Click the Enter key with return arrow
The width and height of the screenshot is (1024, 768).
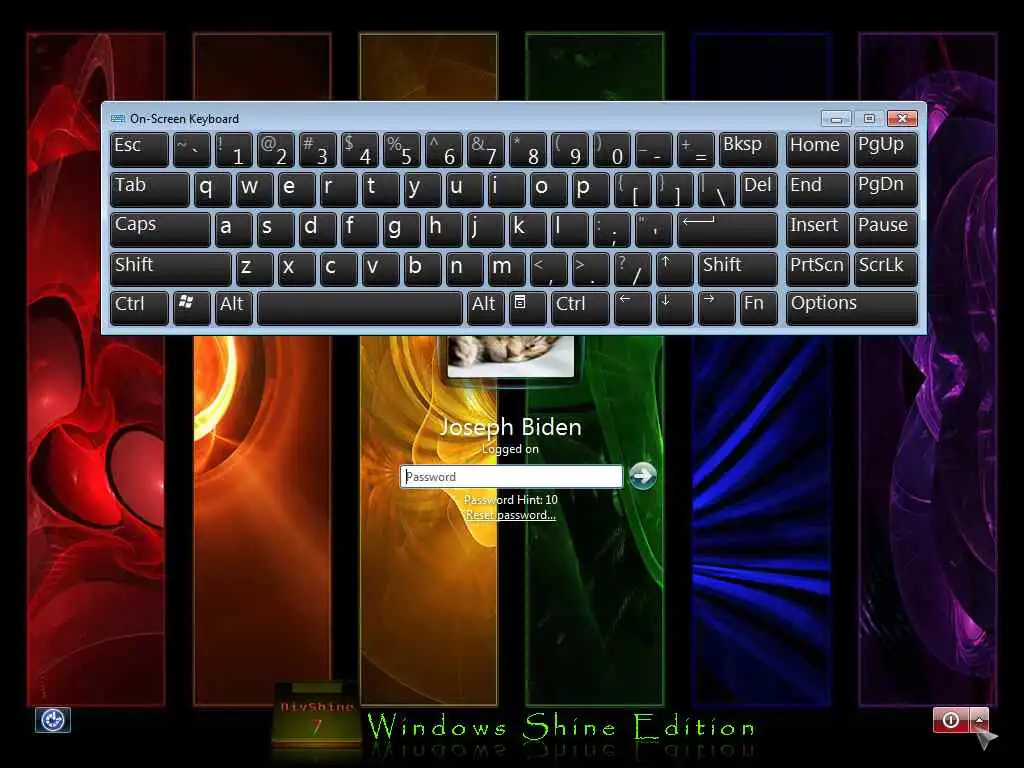click(x=727, y=229)
